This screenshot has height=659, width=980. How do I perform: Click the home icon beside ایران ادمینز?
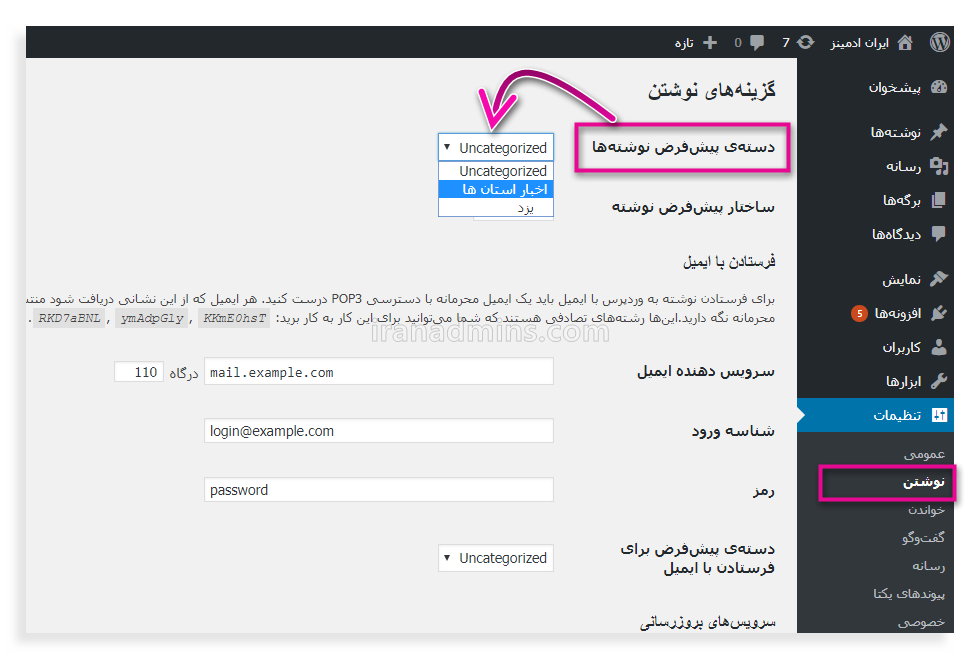point(904,43)
